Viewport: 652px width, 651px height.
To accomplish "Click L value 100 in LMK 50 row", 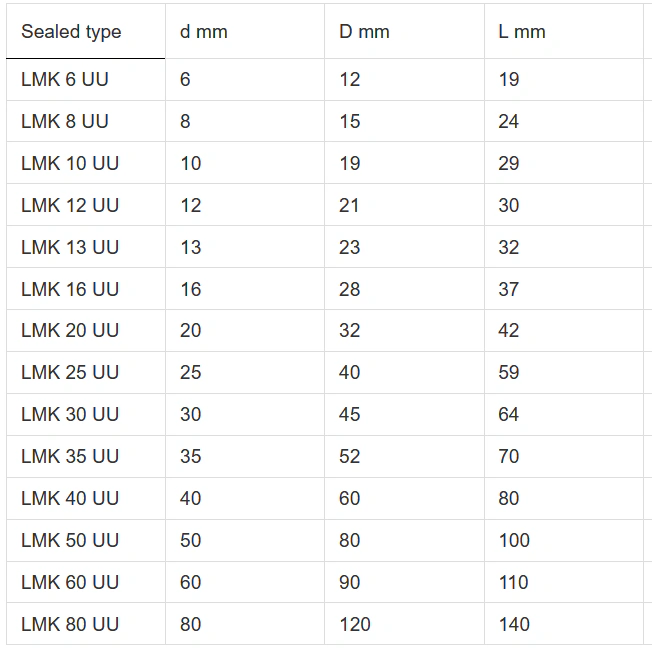I will point(514,540).
